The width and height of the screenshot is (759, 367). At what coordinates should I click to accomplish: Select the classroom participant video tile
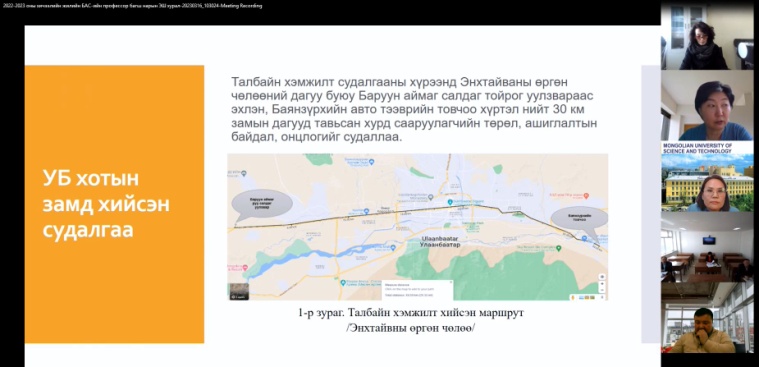click(x=707, y=247)
